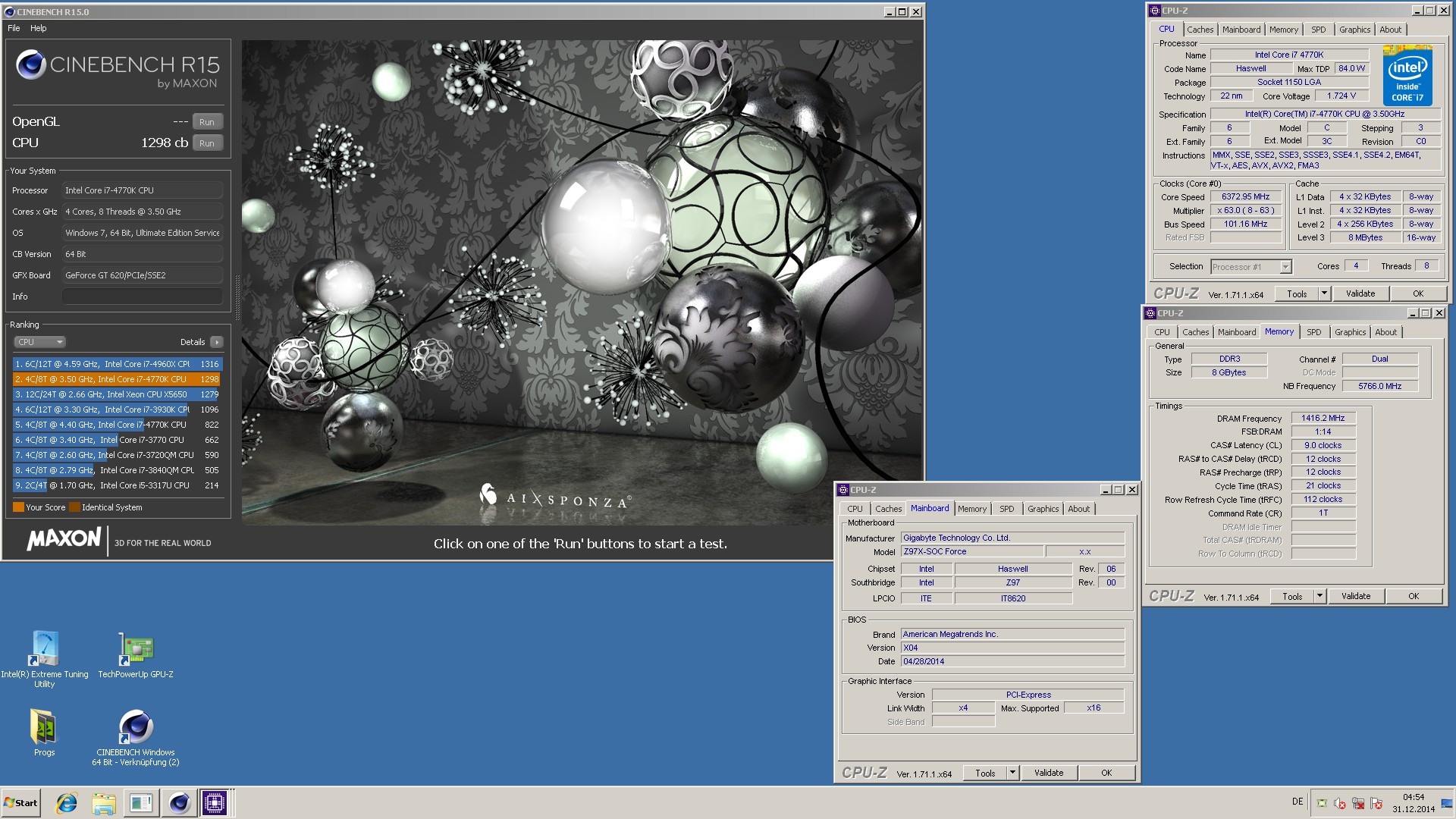Select Memory tab in CPU-Z Mainboard window
The height and width of the screenshot is (819, 1456).
pos(971,509)
